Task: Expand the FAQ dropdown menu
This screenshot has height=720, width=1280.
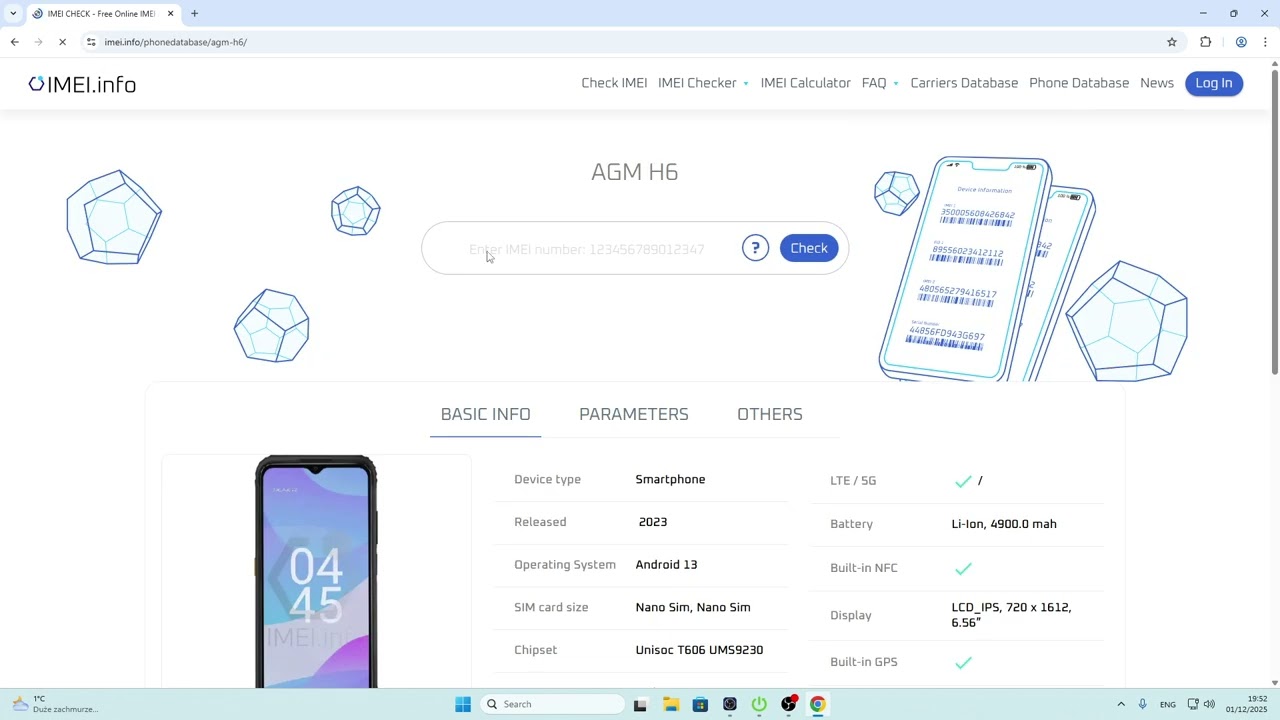Action: point(880,83)
